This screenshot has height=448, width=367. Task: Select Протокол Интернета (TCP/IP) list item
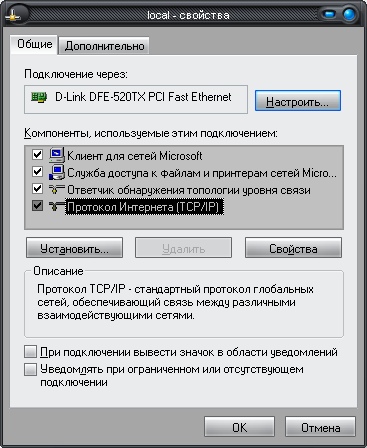[x=143, y=207]
